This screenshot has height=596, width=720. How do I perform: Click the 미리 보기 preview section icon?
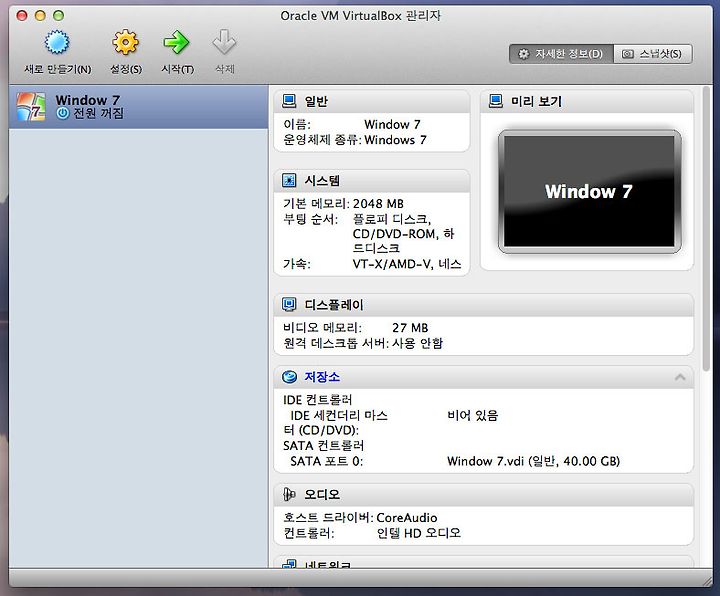click(x=495, y=101)
